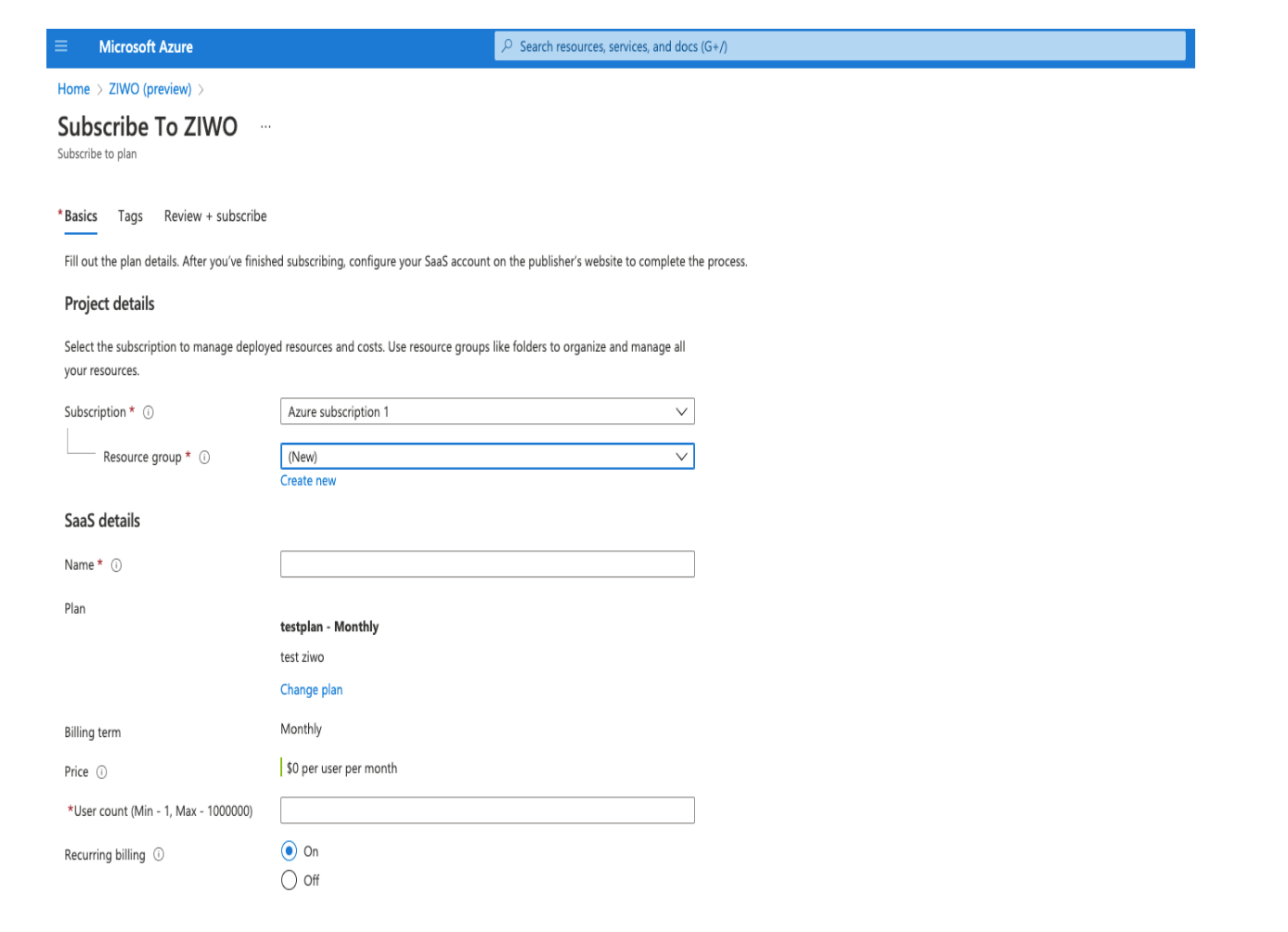This screenshot has width=1288, height=932.
Task: Click the Name field info icon
Action: click(x=116, y=565)
